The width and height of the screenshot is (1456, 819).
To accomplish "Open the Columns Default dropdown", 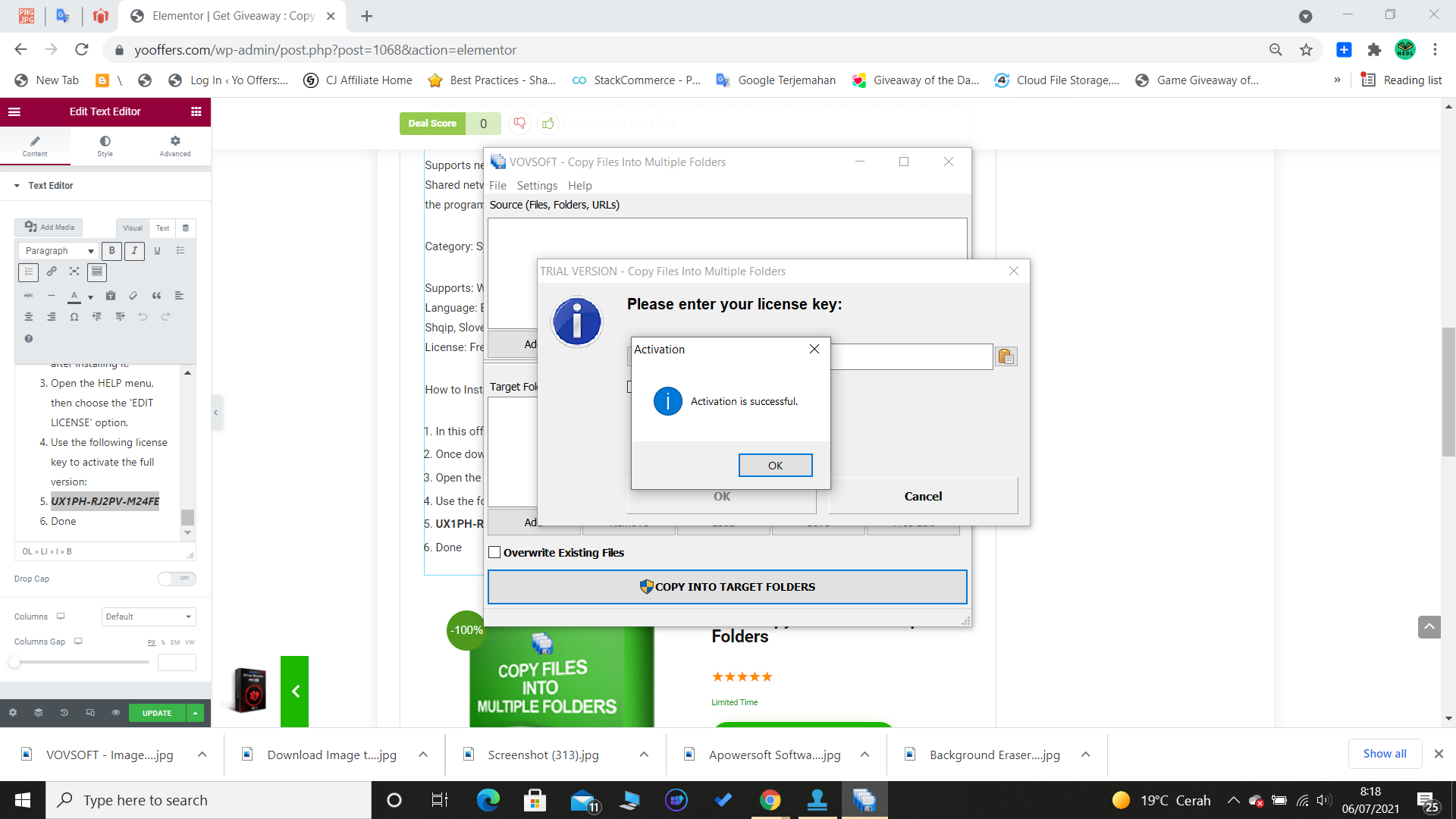I will [149, 617].
